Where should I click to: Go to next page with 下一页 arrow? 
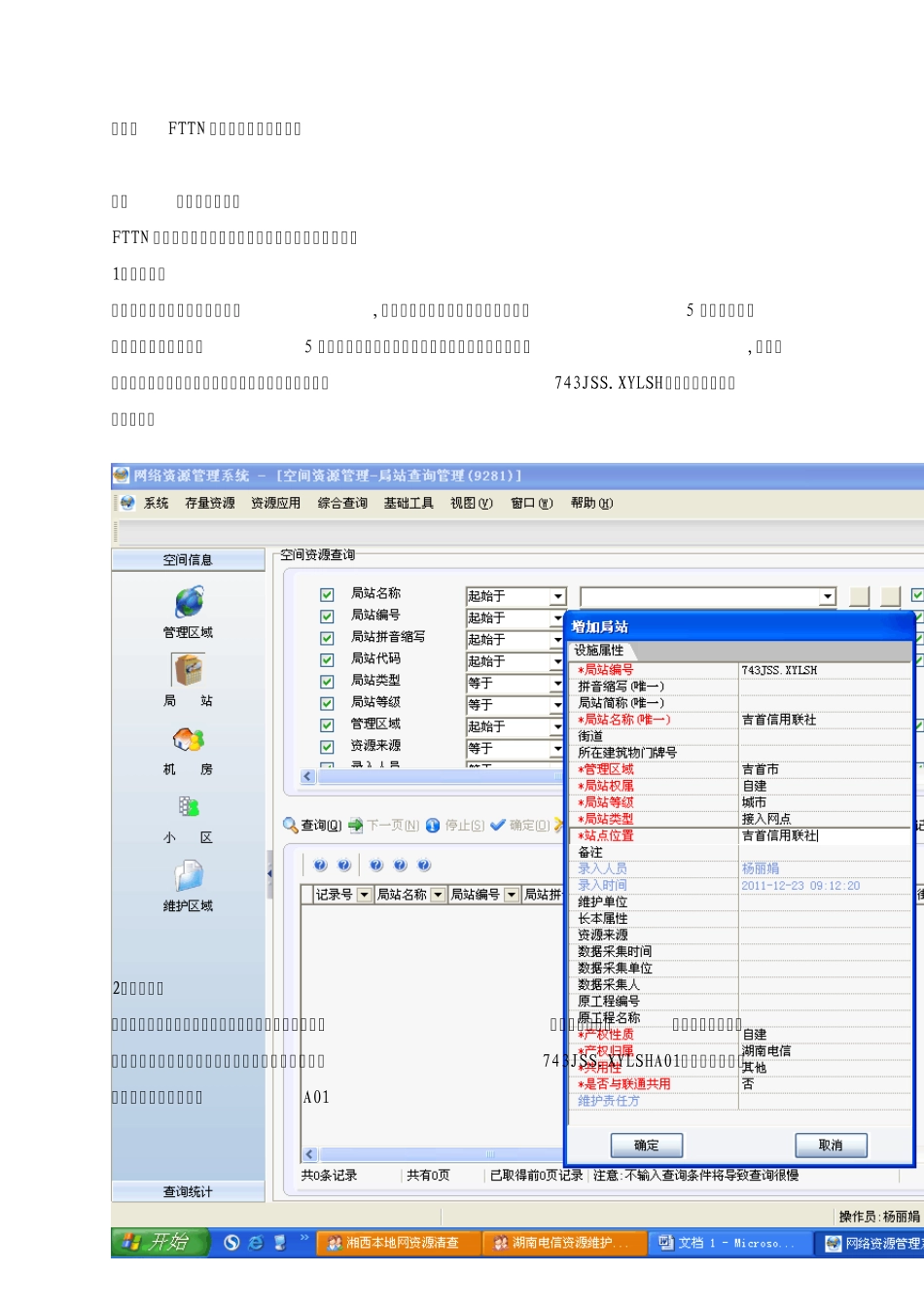point(356,825)
